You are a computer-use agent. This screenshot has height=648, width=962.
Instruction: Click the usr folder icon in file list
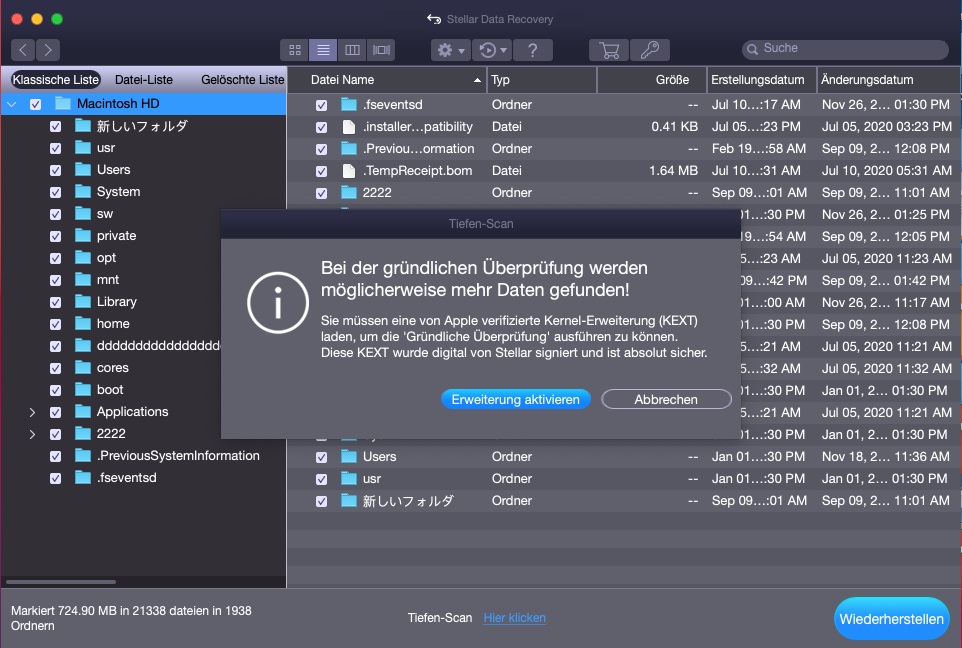tap(348, 479)
